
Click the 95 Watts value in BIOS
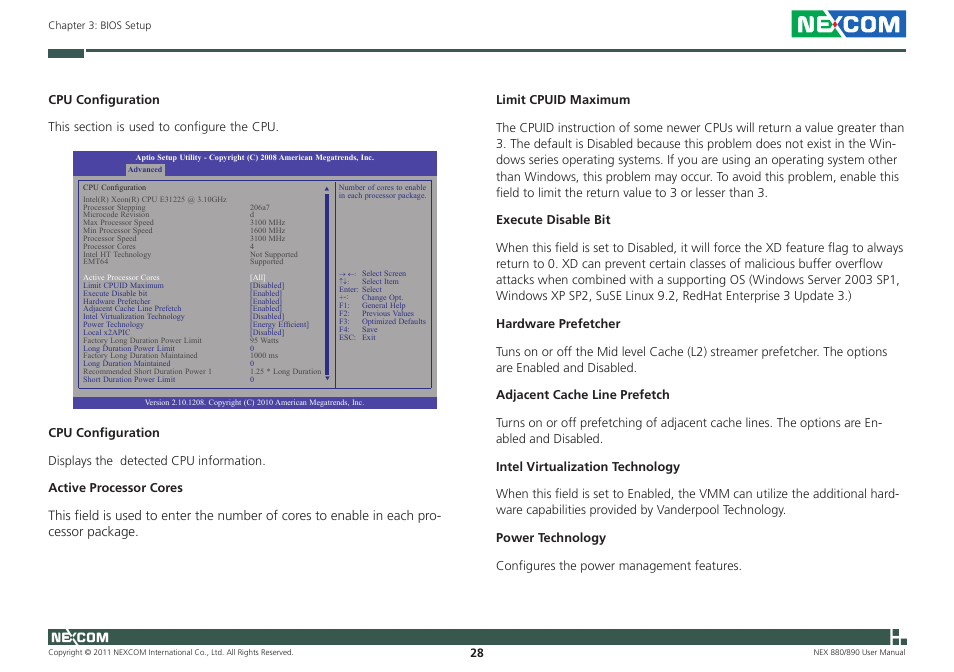click(x=264, y=341)
